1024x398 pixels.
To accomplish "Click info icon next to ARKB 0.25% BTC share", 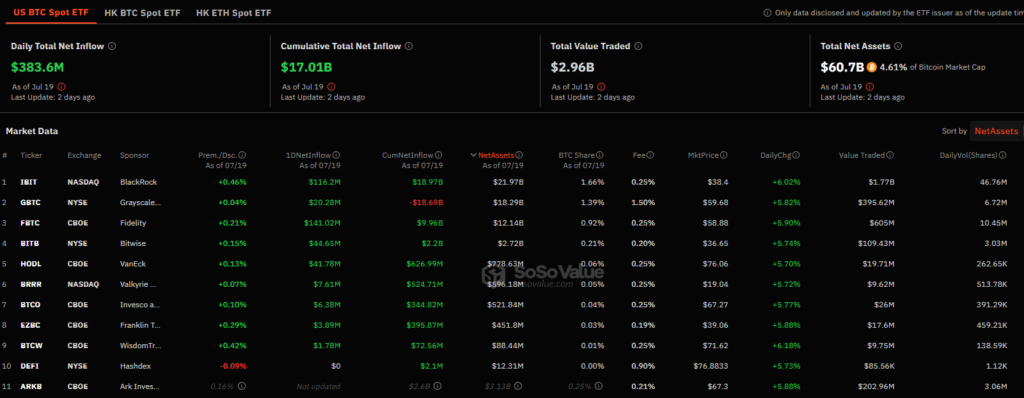I will point(600,386).
